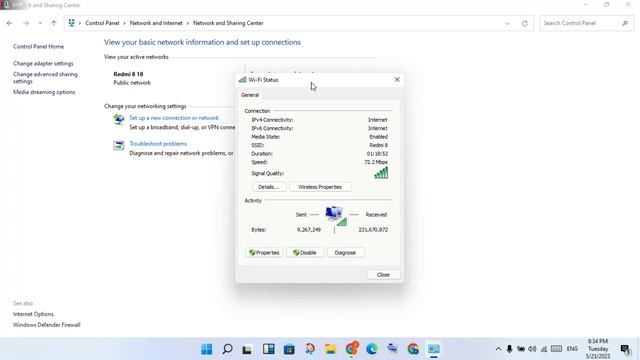Open Wi-Fi Properties button
Viewport: 640px width, 360px height.
point(264,253)
